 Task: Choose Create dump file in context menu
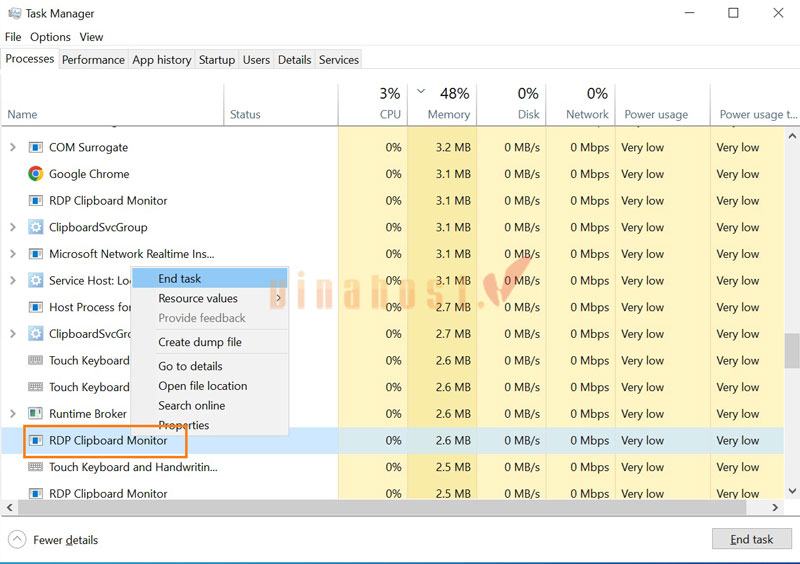click(210, 342)
